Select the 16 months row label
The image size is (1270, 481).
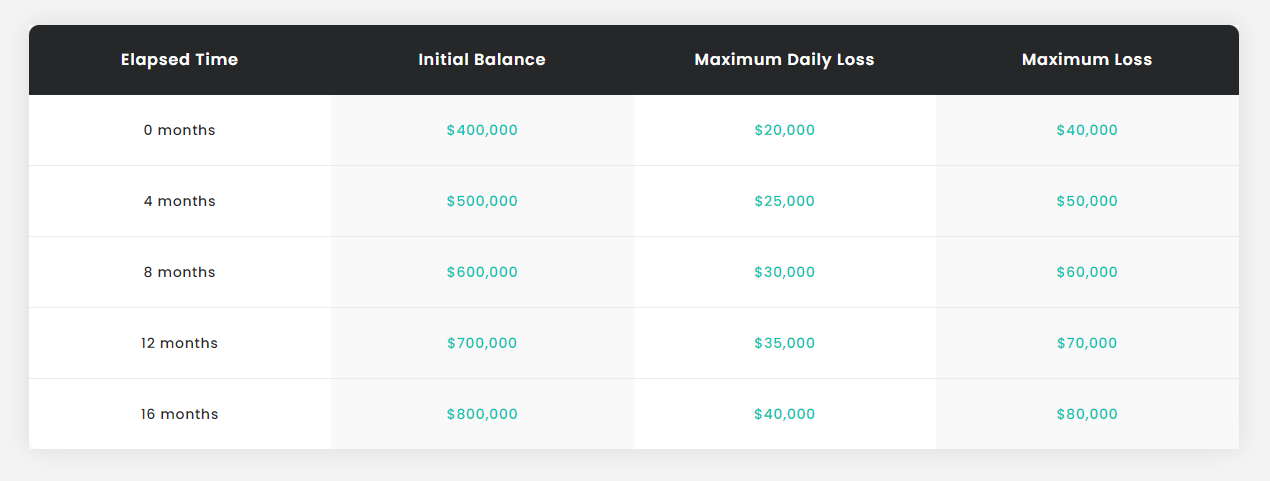coord(180,414)
